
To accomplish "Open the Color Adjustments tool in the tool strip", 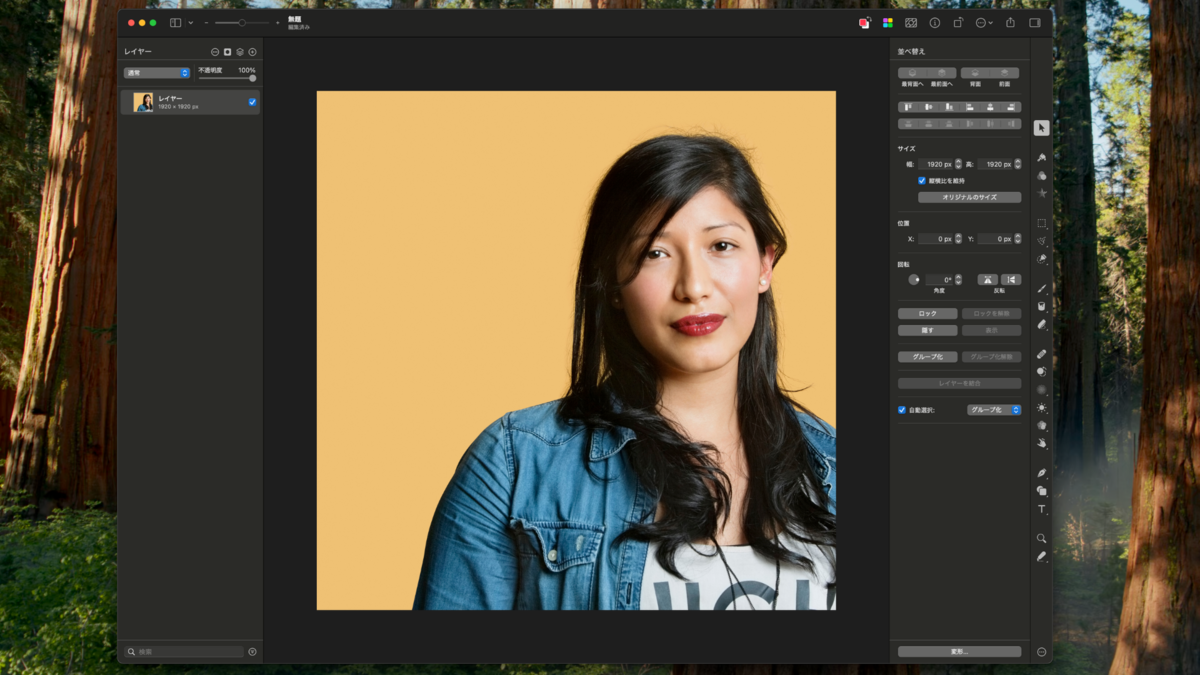I will pos(1041,175).
